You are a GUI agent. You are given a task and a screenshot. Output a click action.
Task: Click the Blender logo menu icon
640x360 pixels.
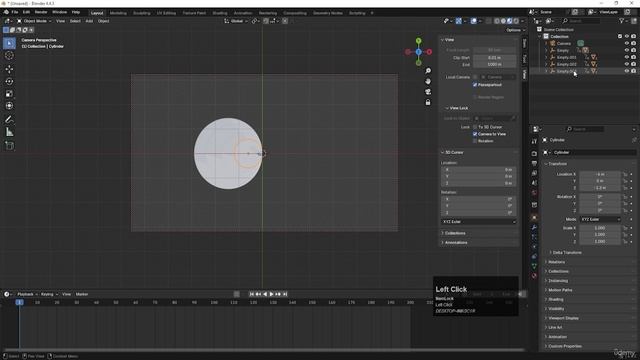tap(6, 12)
